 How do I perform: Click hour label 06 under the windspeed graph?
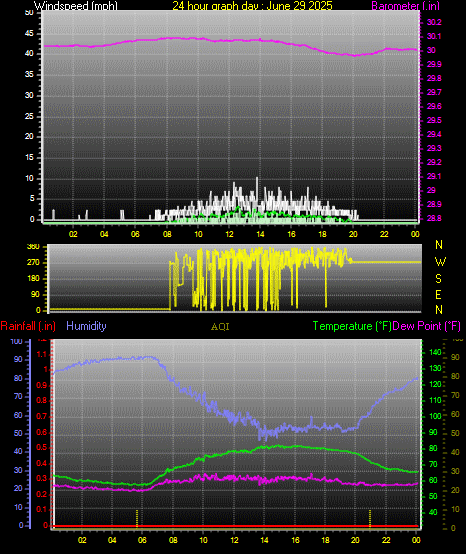(x=135, y=234)
